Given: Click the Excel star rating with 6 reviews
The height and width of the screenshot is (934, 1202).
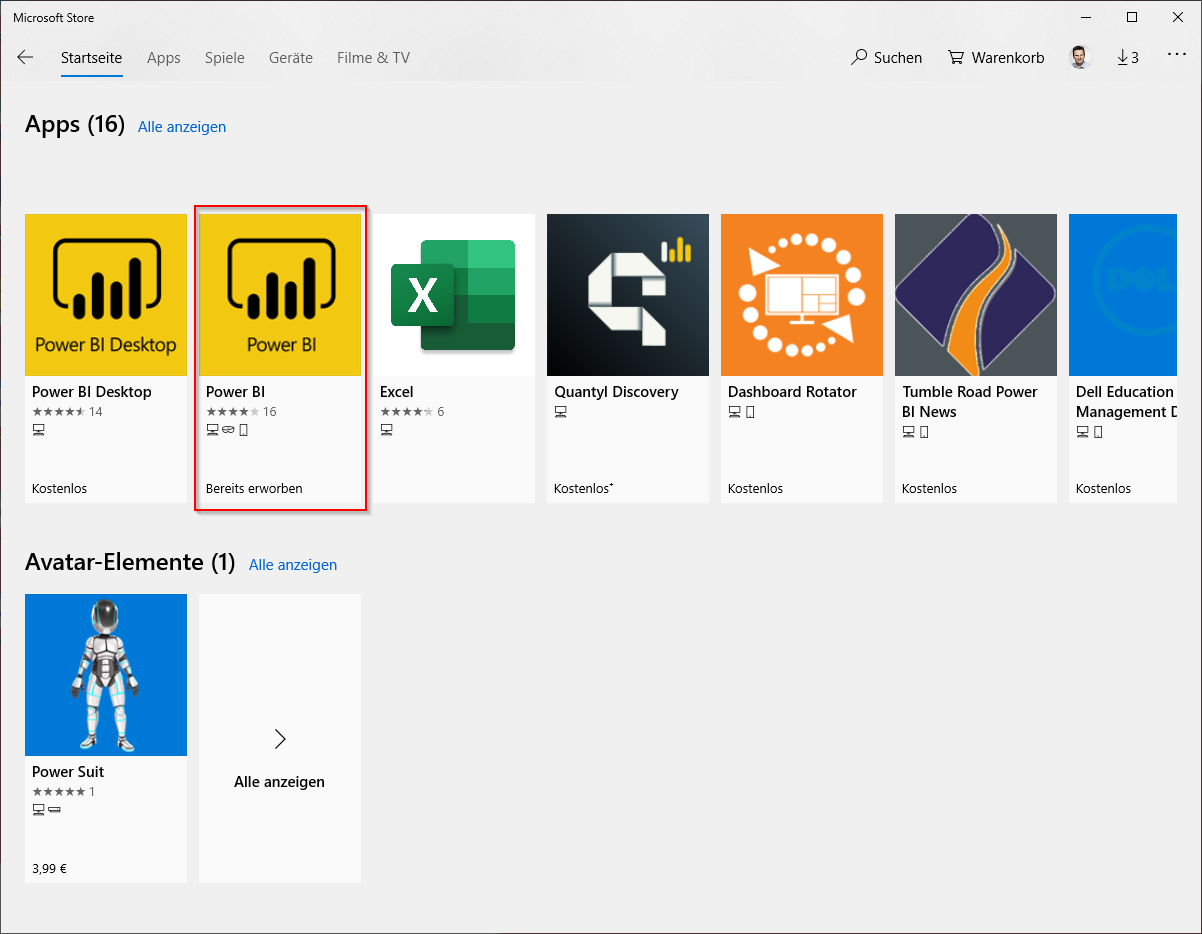Looking at the screenshot, I should pyautogui.click(x=407, y=412).
